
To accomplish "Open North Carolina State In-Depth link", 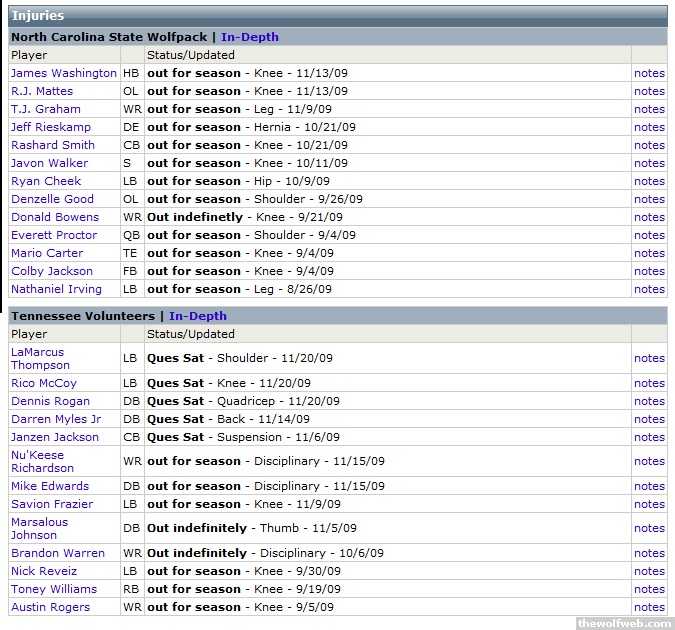I will 249,37.
